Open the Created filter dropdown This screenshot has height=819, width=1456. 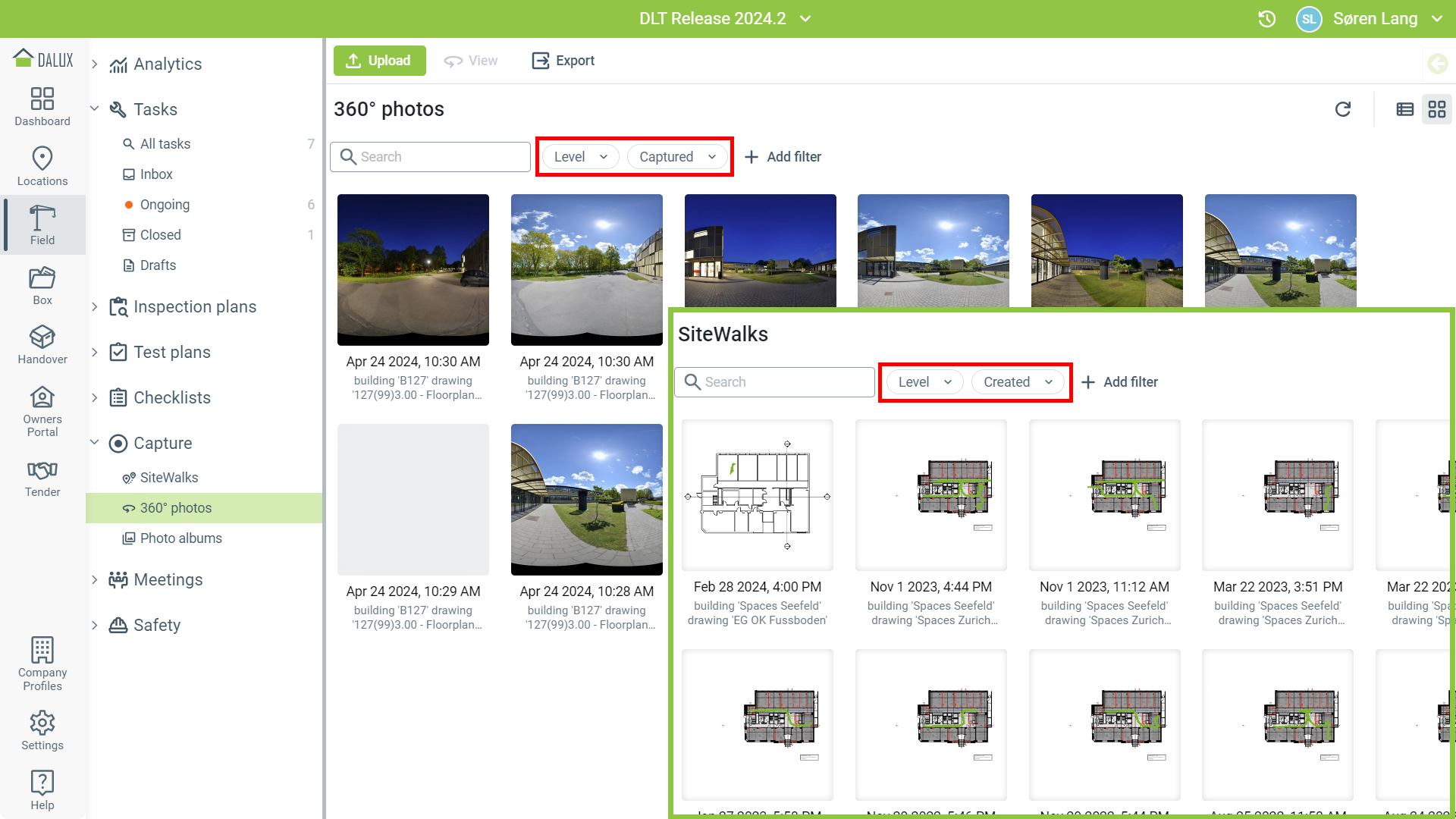(1018, 382)
